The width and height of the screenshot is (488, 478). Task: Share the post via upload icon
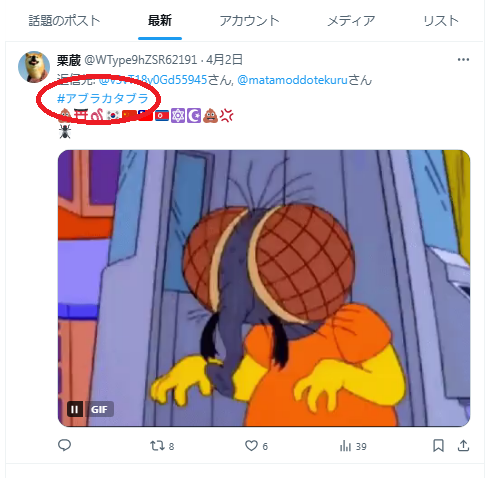tap(463, 446)
